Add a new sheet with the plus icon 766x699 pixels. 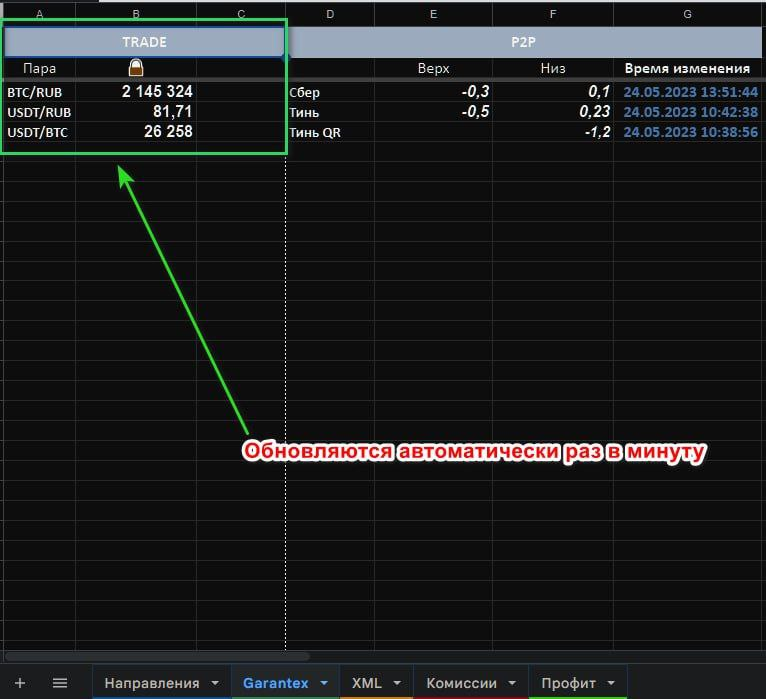pyautogui.click(x=20, y=683)
